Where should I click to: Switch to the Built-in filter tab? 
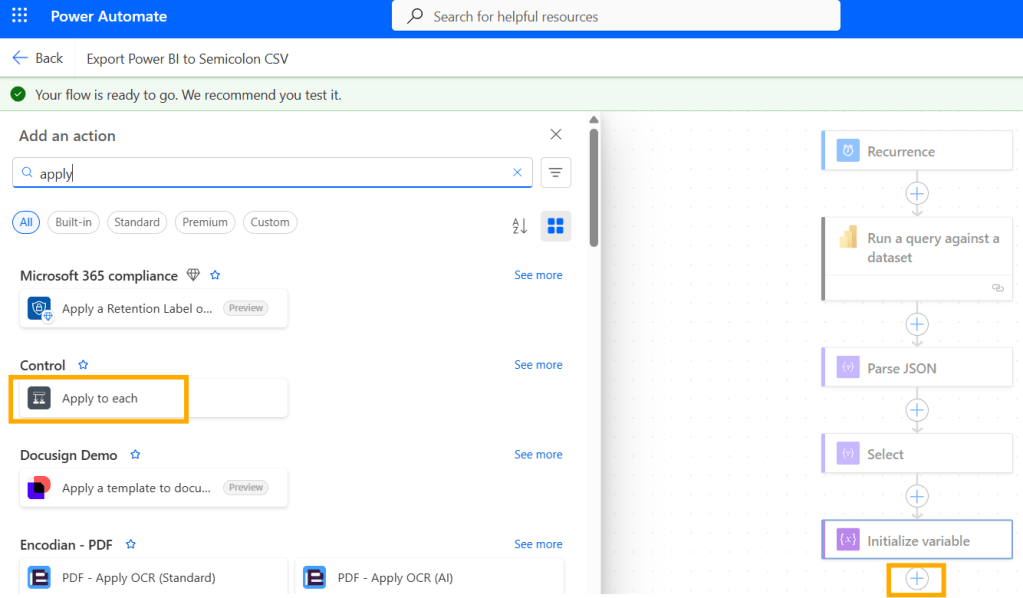point(72,222)
